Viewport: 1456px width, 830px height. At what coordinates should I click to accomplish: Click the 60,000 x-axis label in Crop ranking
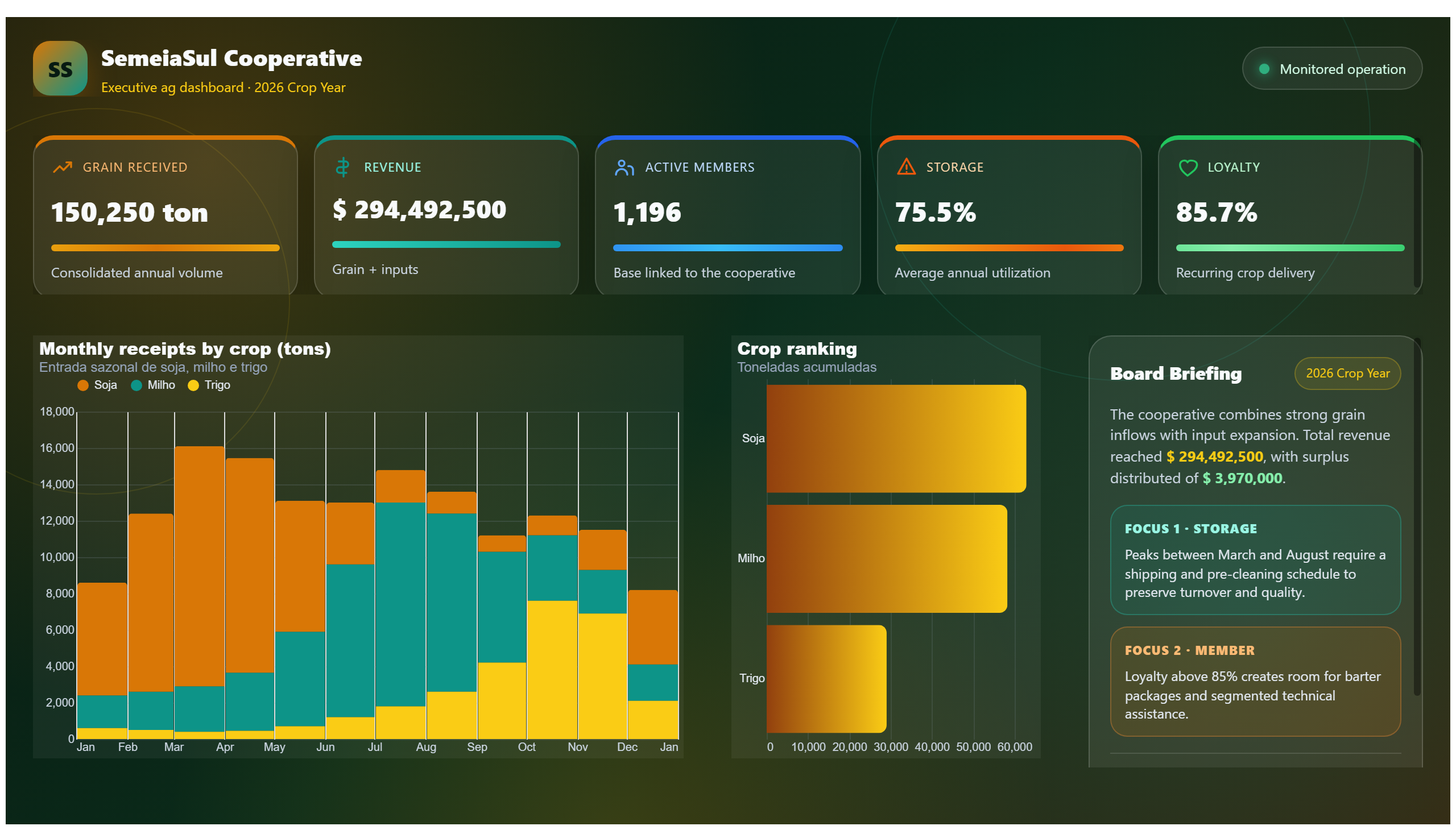(x=1014, y=747)
